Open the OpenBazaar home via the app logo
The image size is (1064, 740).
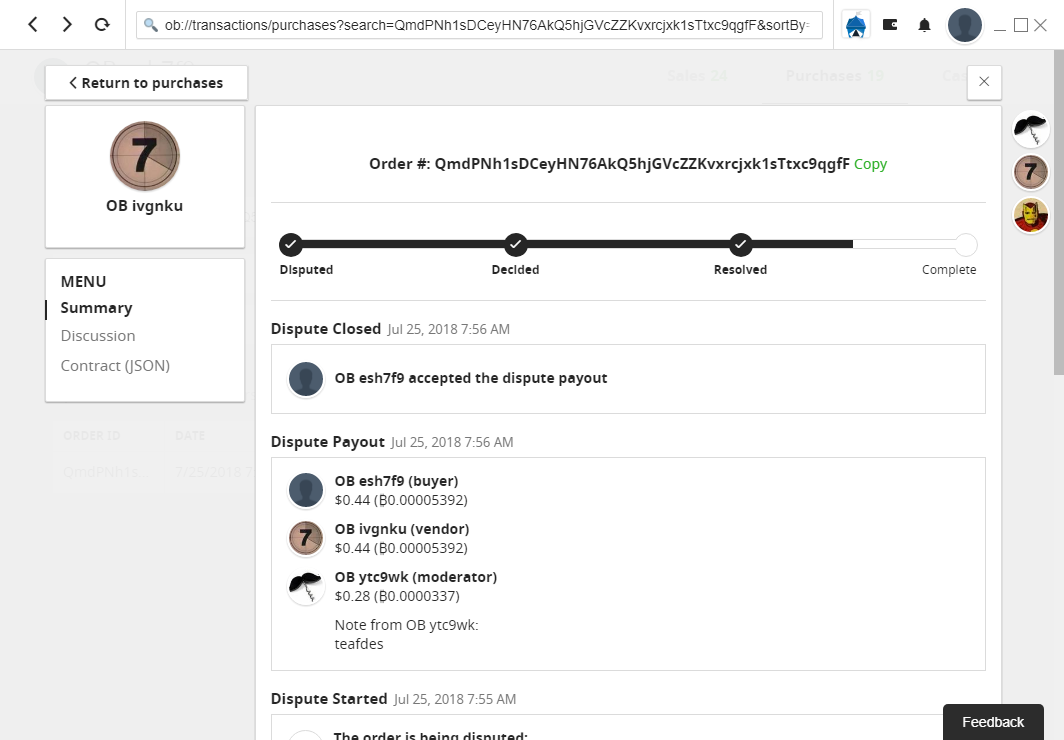pos(855,25)
